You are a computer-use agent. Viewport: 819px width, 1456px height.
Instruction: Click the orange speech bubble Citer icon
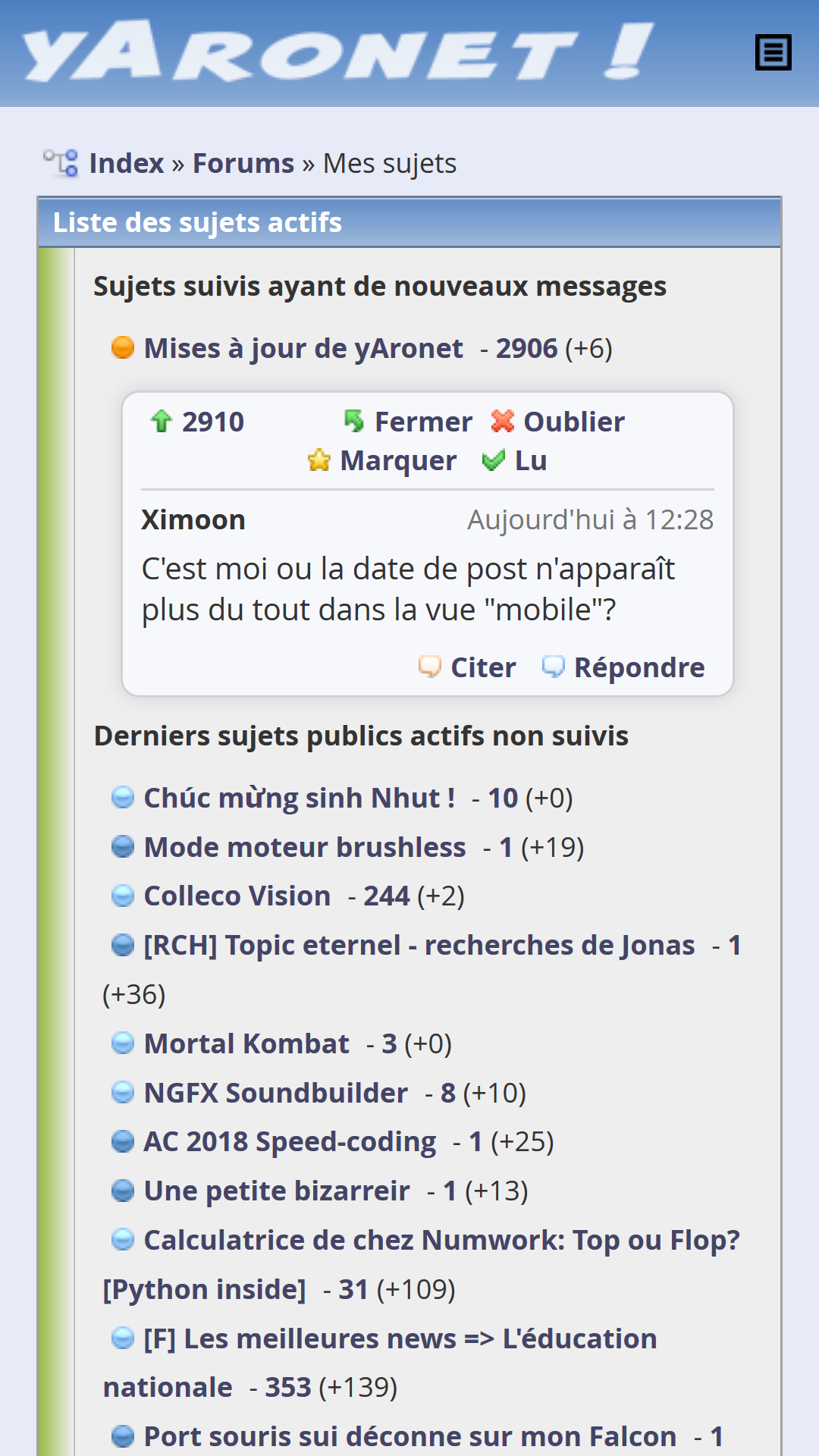430,667
